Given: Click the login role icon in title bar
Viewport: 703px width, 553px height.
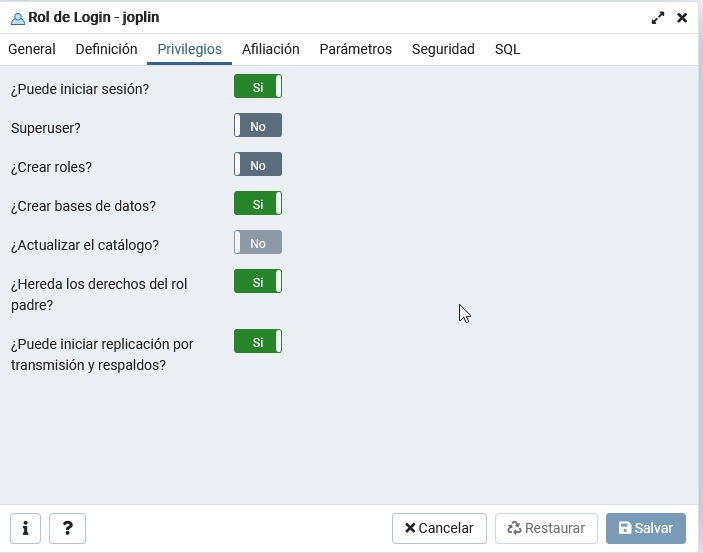Looking at the screenshot, I should [17, 18].
